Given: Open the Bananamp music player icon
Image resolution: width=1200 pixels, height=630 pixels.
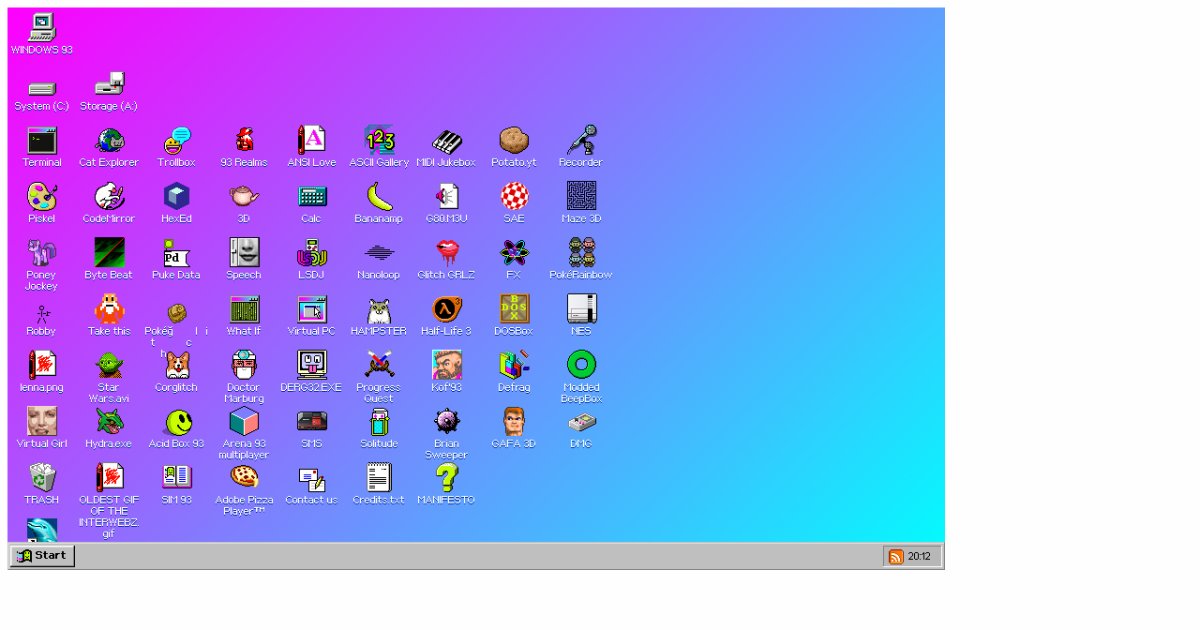Looking at the screenshot, I should (379, 198).
